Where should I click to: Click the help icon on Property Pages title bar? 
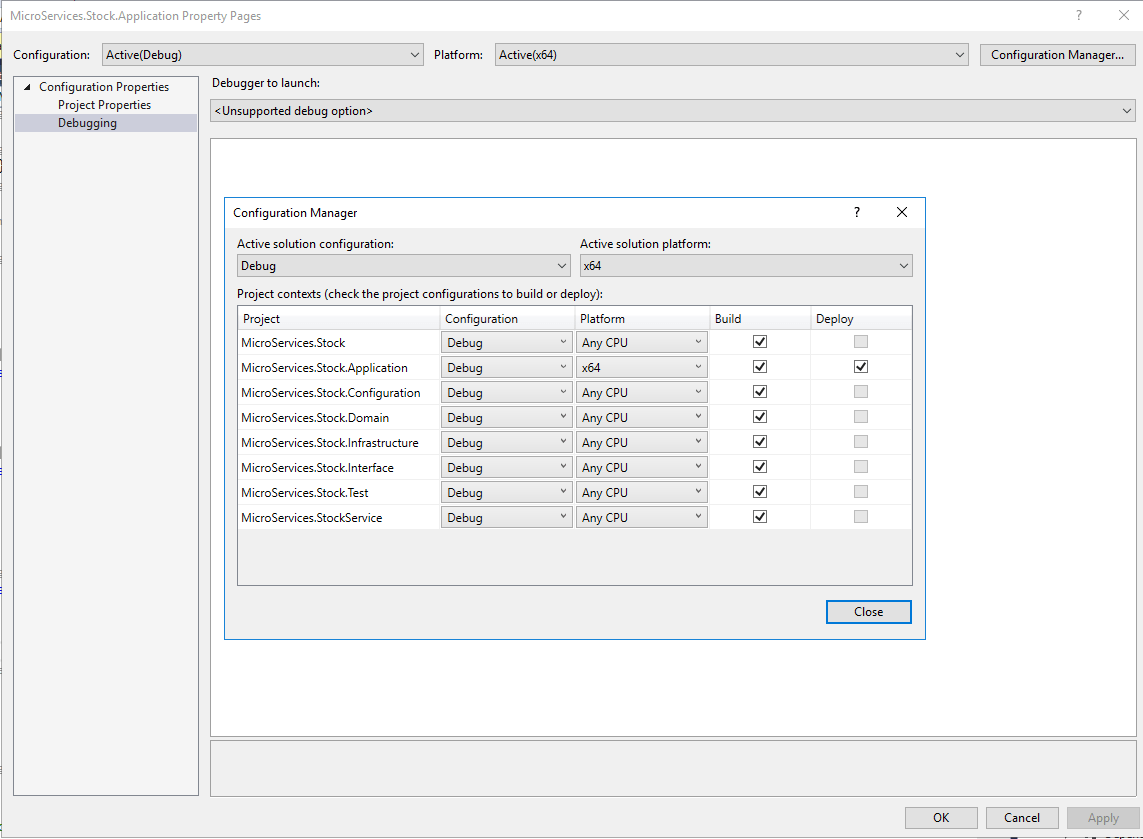click(1078, 15)
